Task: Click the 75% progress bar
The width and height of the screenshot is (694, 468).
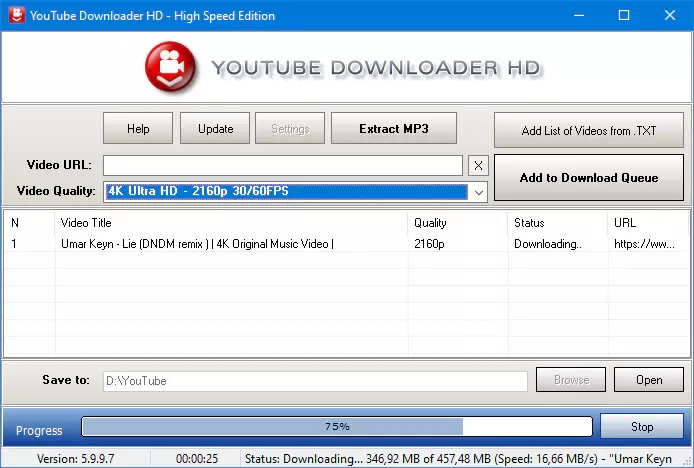Action: [336, 427]
